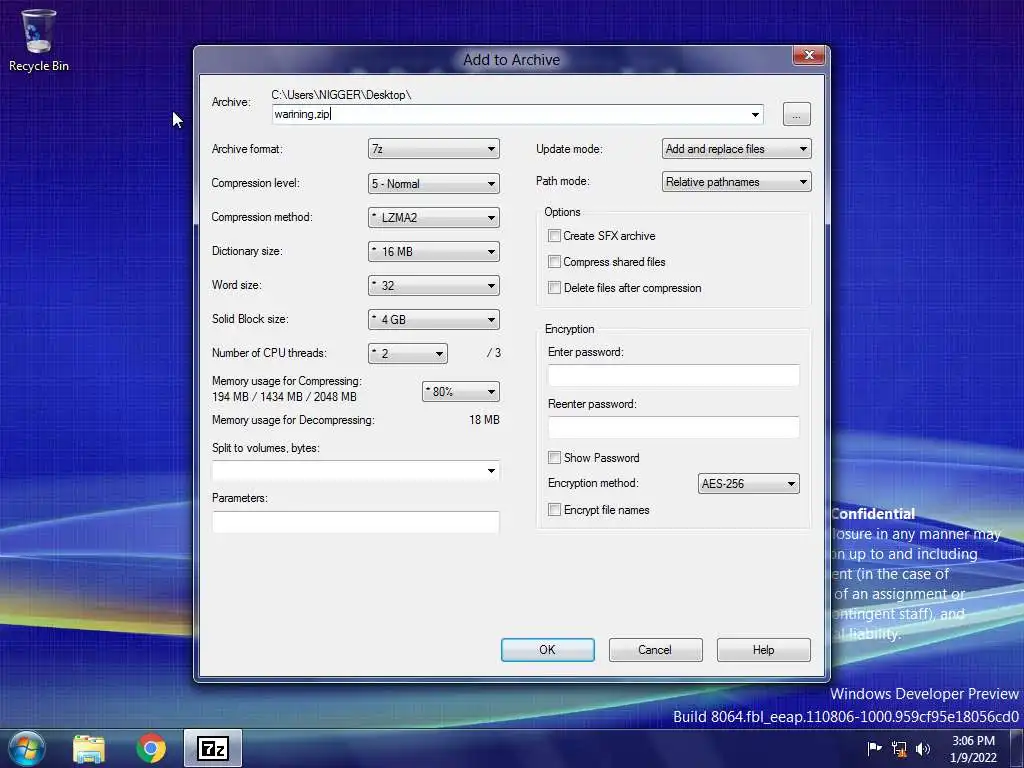Viewport: 1024px width, 768px height.
Task: Click the Add to Archive title bar
Action: tap(511, 59)
